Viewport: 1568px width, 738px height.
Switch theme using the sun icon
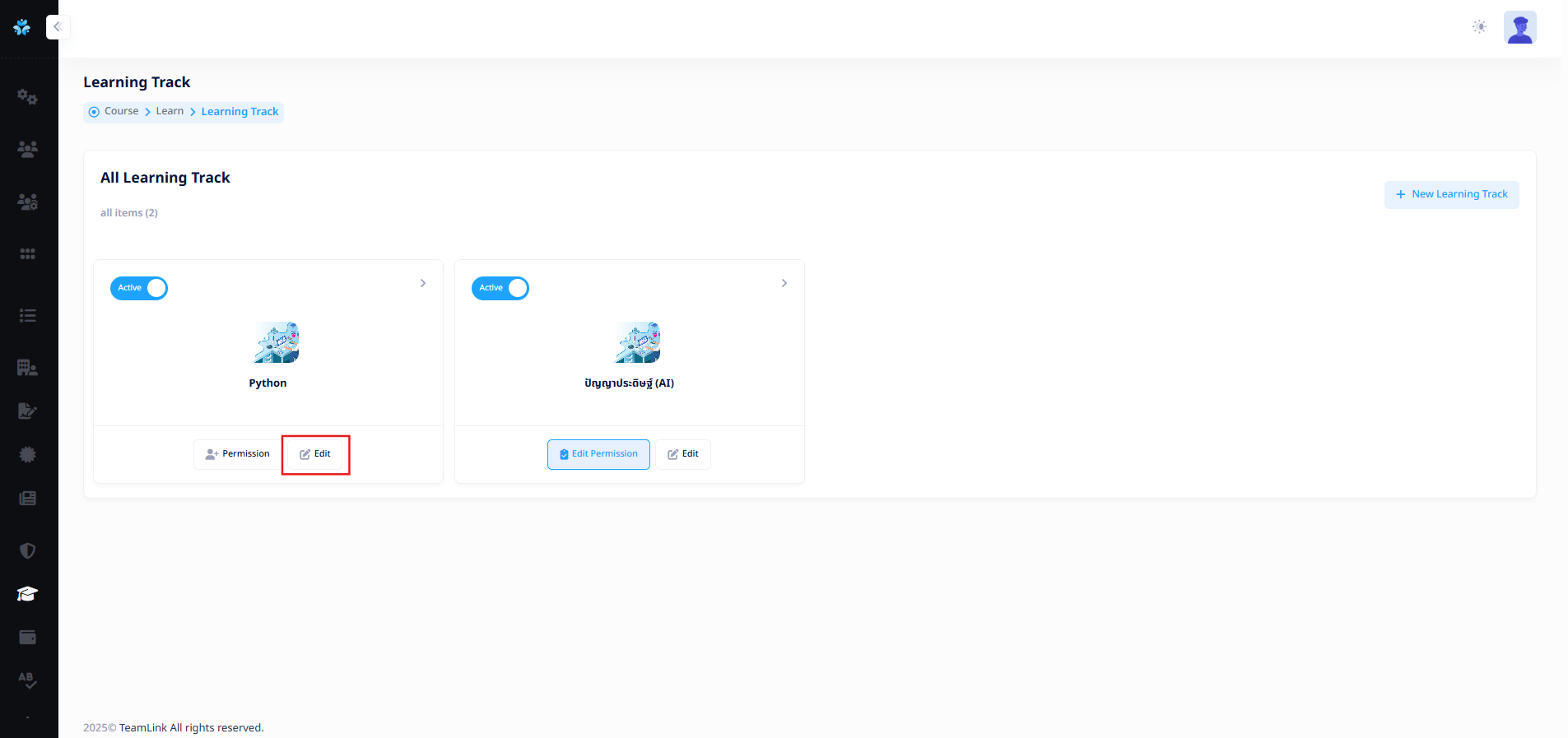pos(1479,27)
